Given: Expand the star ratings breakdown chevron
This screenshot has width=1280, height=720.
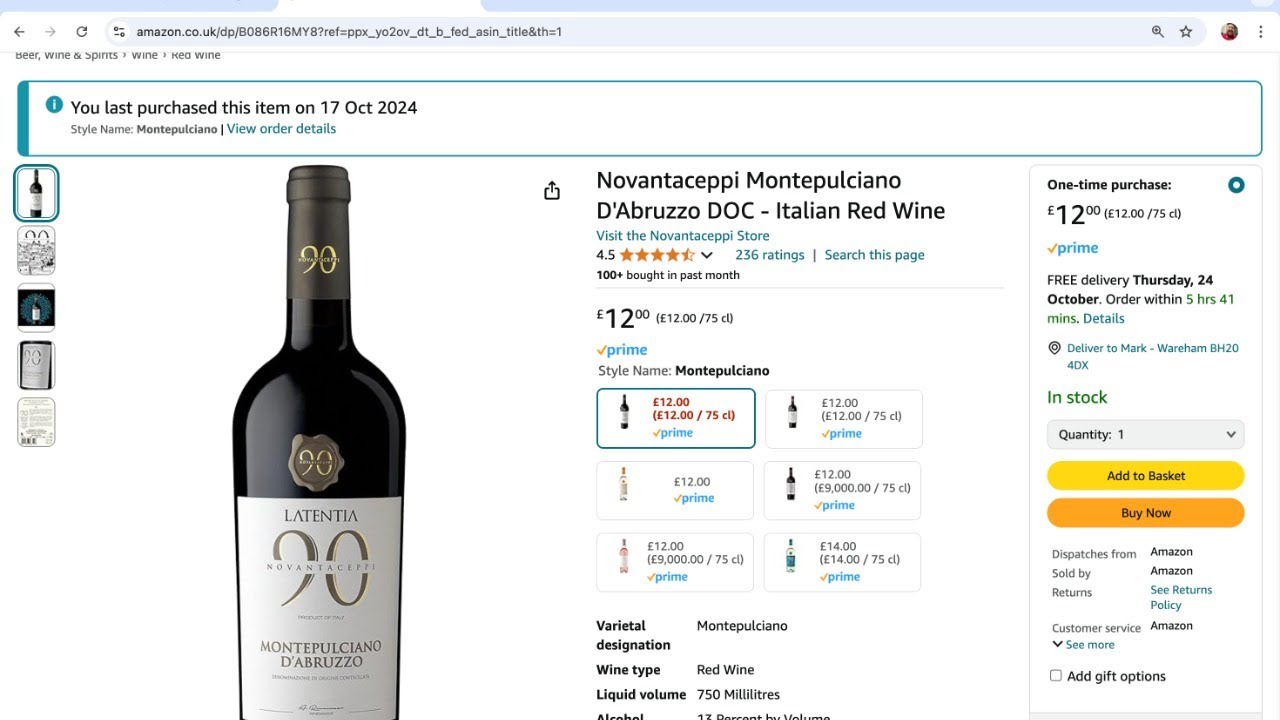Looking at the screenshot, I should pyautogui.click(x=707, y=256).
